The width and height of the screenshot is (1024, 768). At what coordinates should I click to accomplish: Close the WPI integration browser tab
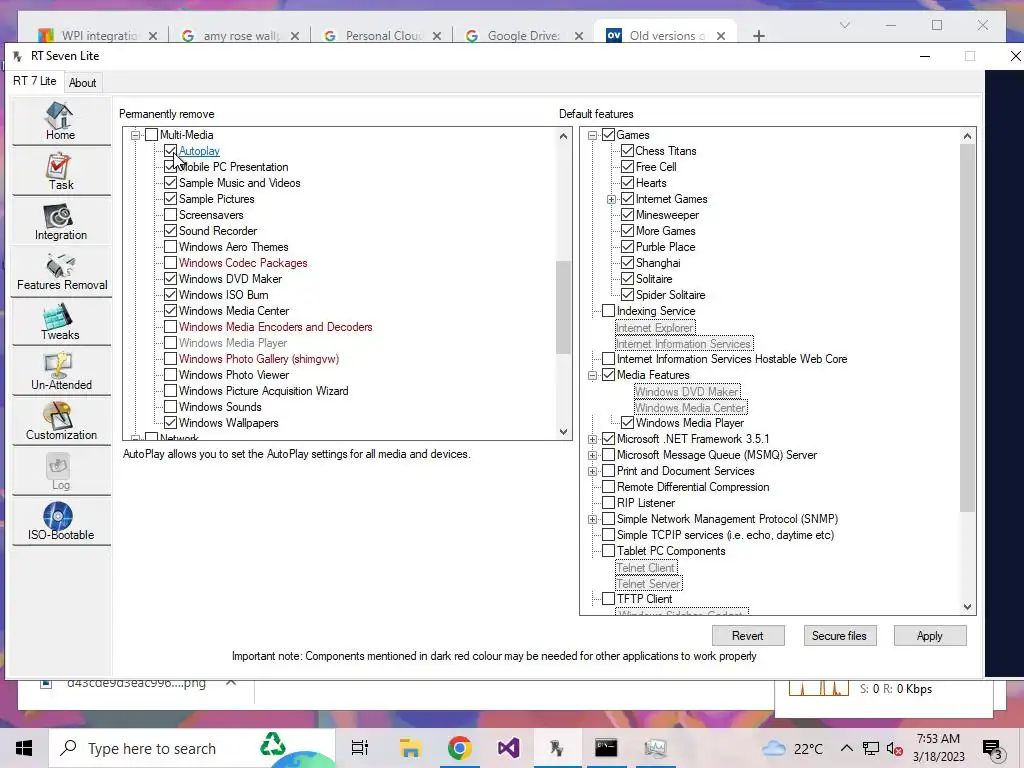tap(153, 36)
